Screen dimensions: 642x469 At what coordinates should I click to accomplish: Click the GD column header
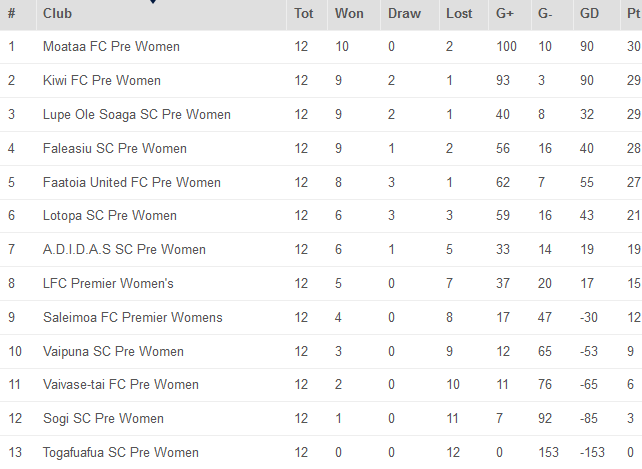(590, 14)
